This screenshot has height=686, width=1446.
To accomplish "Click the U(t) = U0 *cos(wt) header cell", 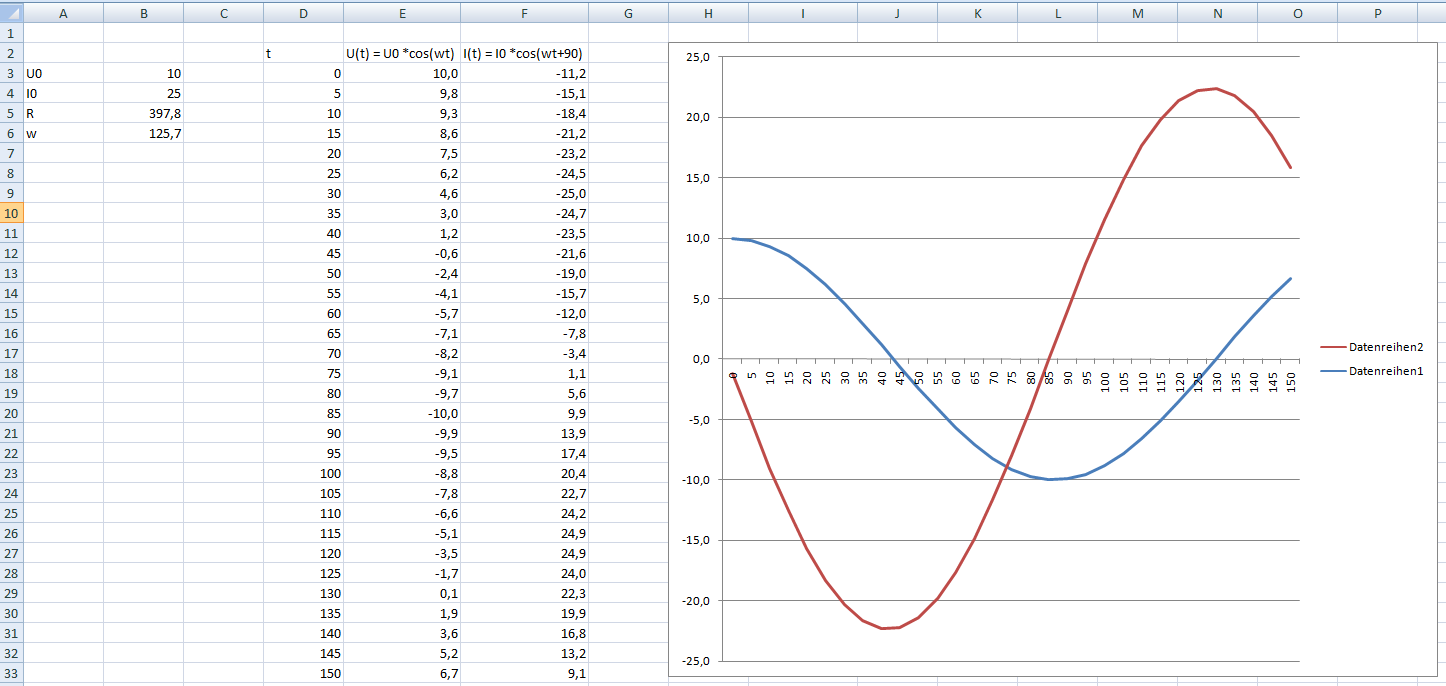I will pyautogui.click(x=402, y=53).
